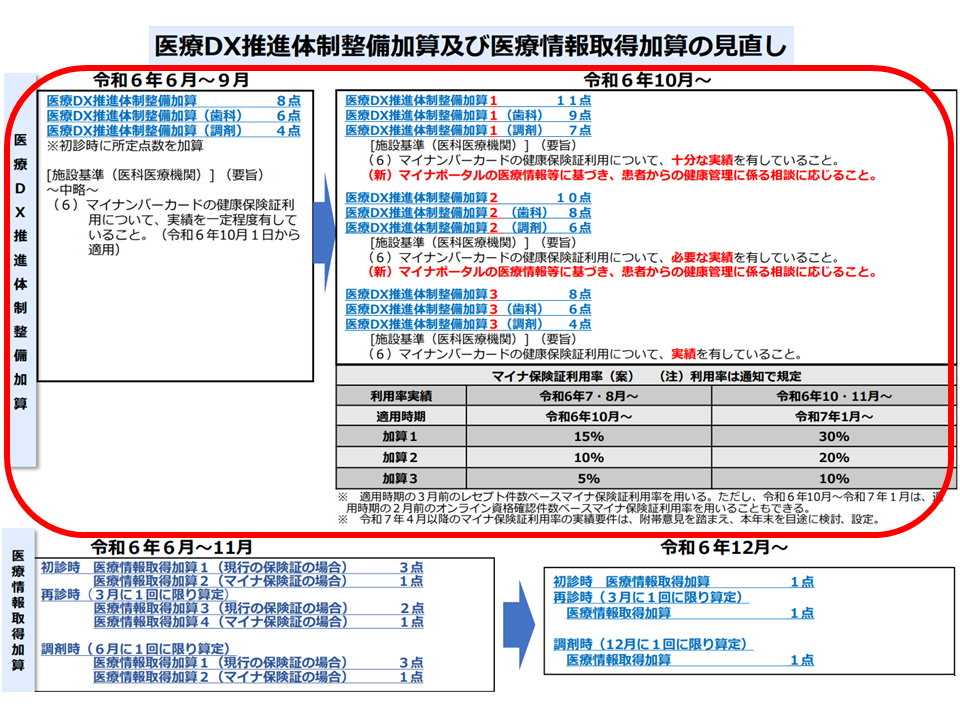Select the line "医療DX推進体制整備加算1（歯科）"
This screenshot has height=720, width=960.
468,115
